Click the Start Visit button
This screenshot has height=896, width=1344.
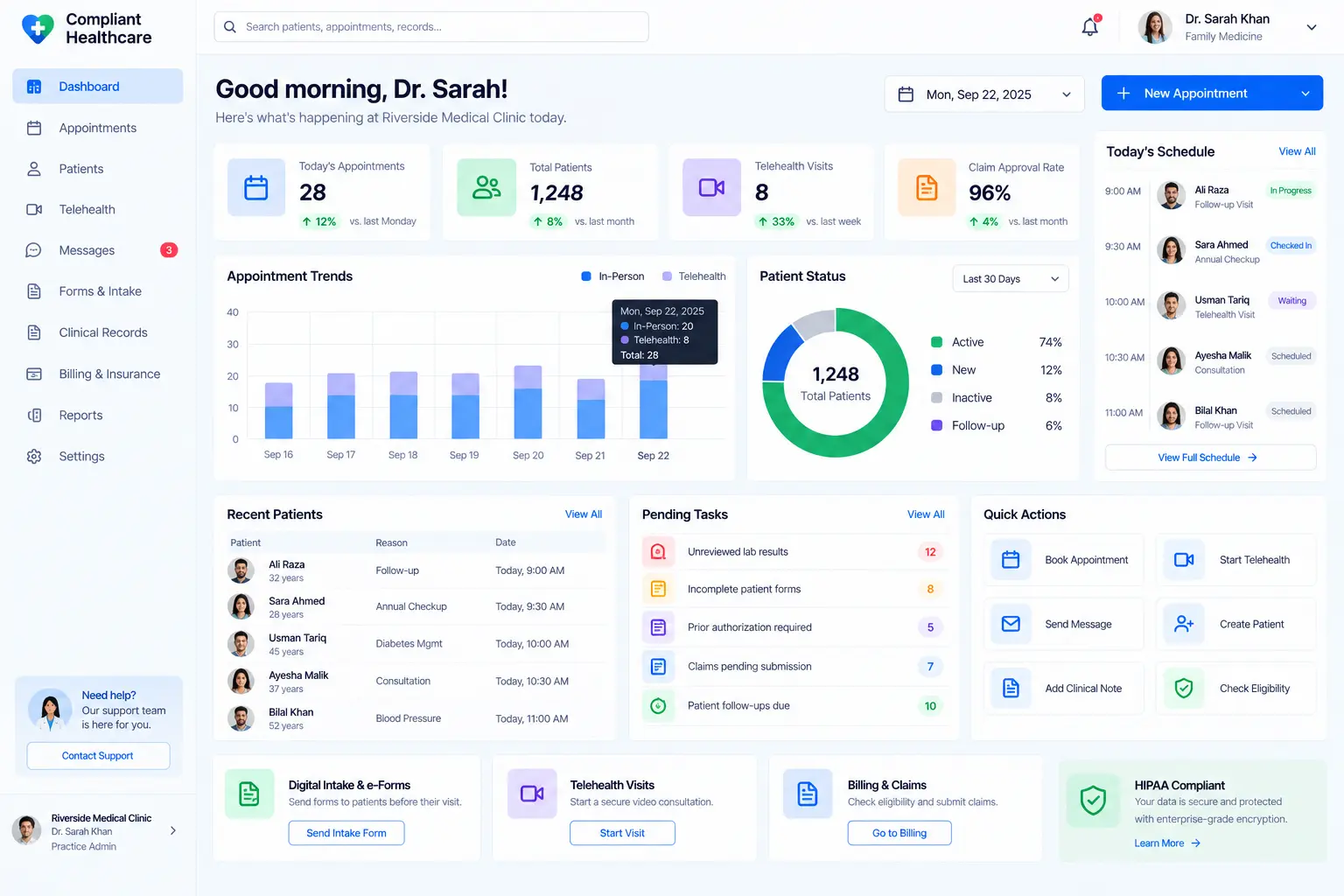pos(622,833)
